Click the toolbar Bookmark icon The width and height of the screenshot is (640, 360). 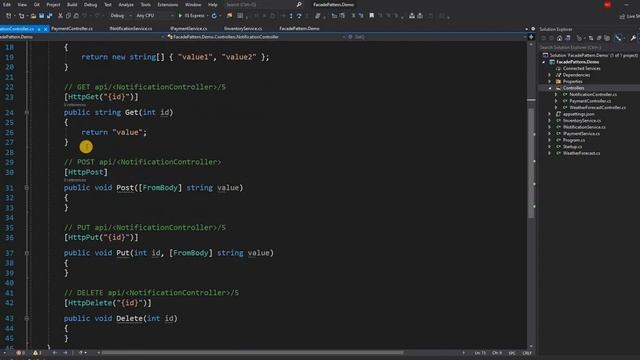coord(371,16)
